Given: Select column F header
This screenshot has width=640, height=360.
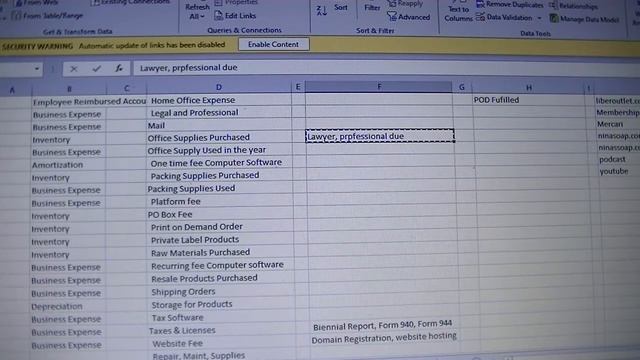Looking at the screenshot, I should click(379, 87).
